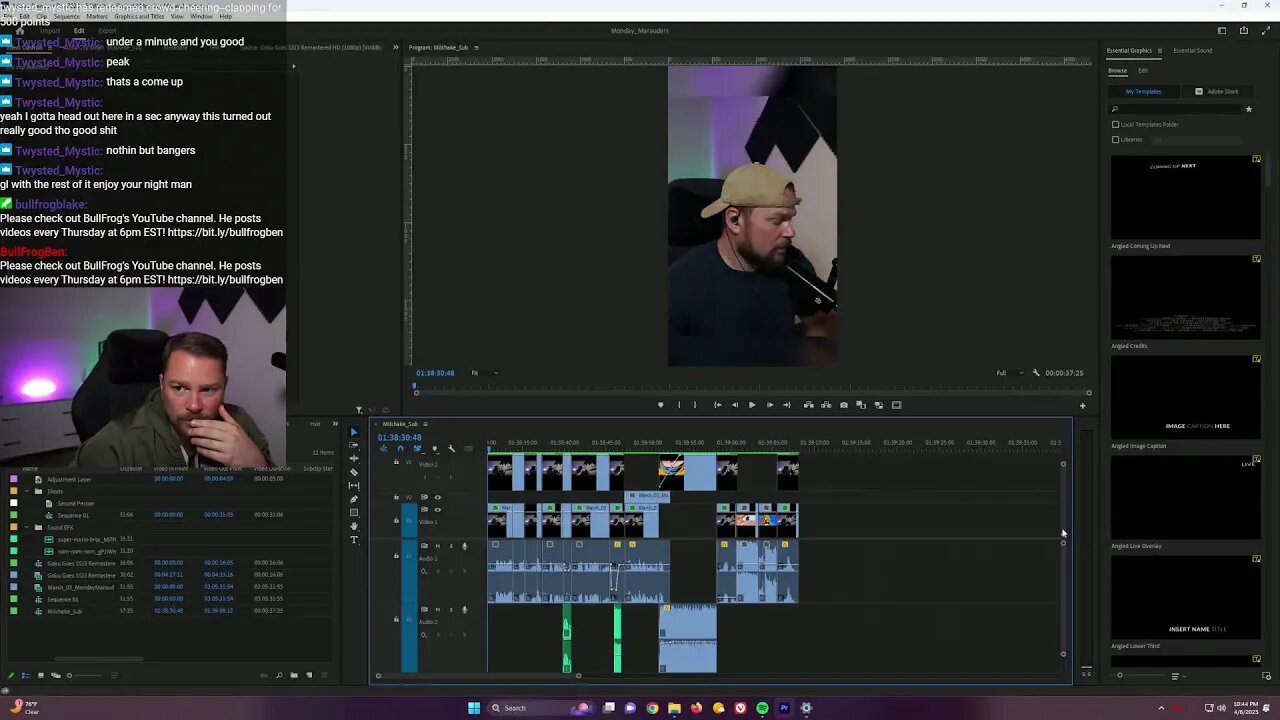Open the bit.ly/bullfrogben link from bullfrogblake
This screenshot has height=720, width=1280.
[225, 232]
